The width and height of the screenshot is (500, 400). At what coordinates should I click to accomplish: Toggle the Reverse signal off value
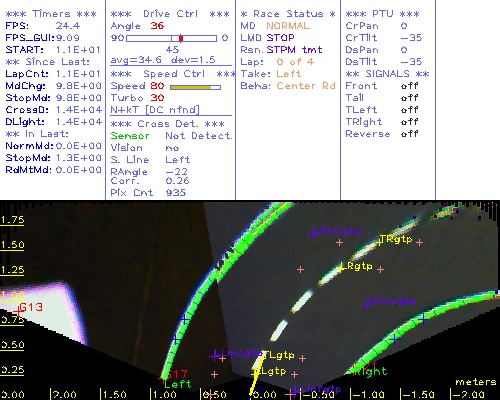[x=409, y=134]
